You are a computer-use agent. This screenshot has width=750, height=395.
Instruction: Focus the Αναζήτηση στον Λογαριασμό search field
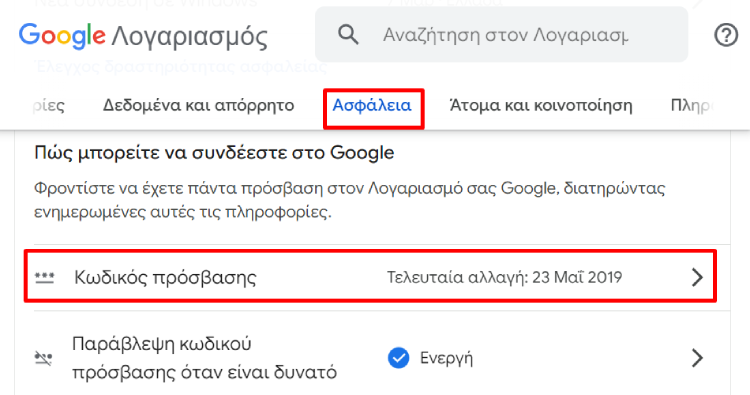click(x=501, y=34)
